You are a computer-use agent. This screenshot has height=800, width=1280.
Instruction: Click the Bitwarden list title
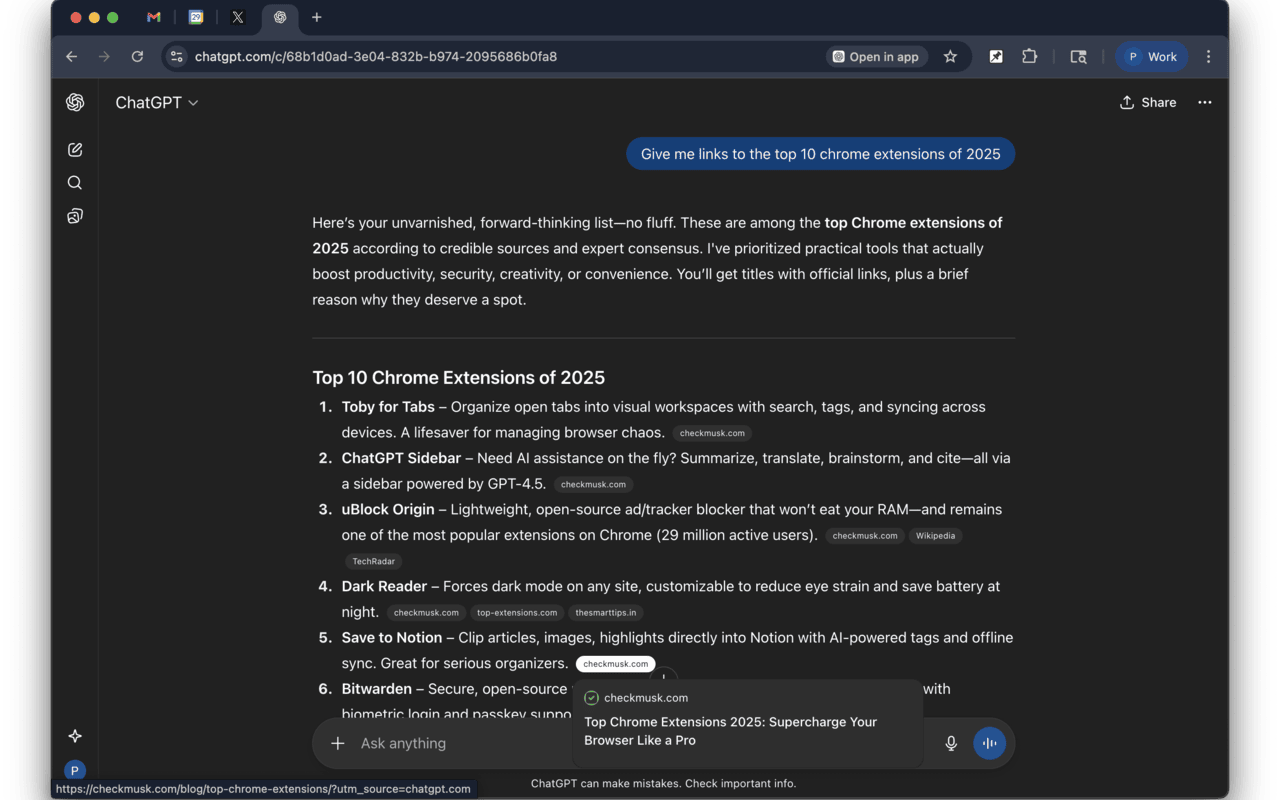pyautogui.click(x=377, y=689)
